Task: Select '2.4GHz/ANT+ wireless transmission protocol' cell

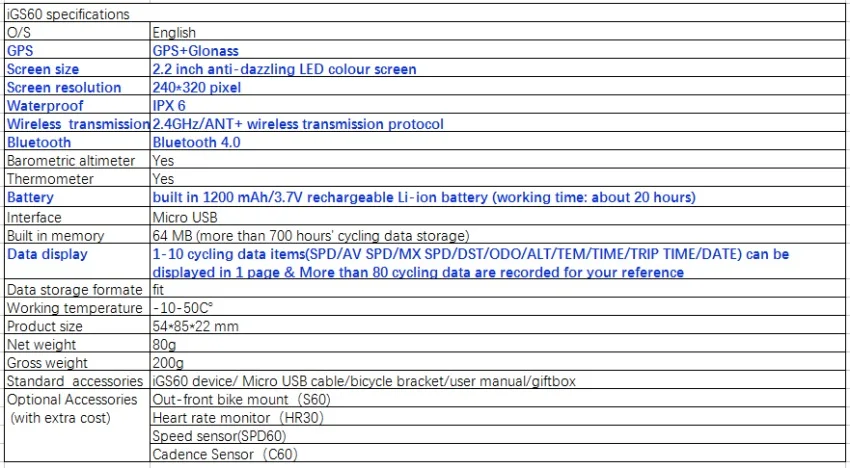Action: coord(498,124)
